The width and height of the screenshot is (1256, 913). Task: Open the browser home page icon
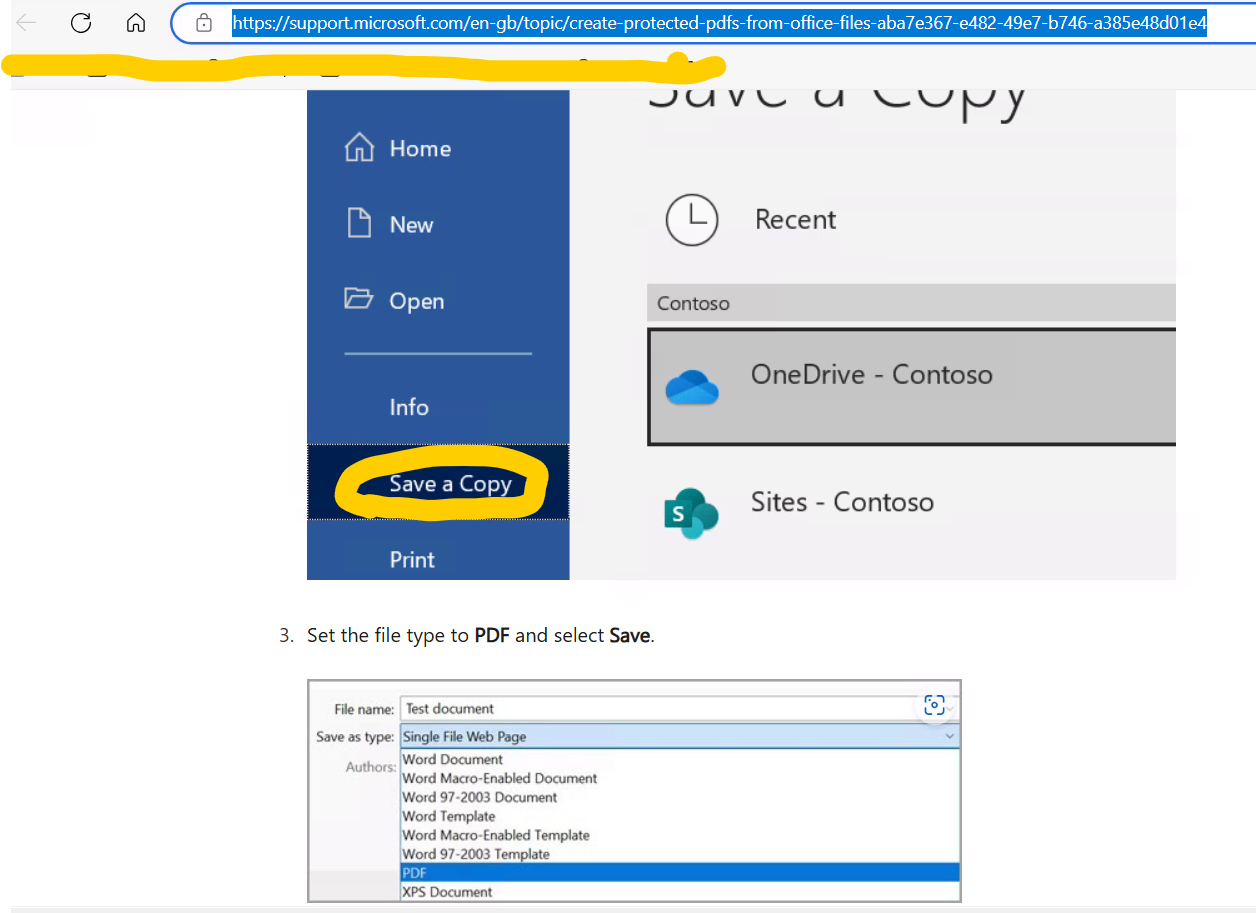pyautogui.click(x=137, y=24)
